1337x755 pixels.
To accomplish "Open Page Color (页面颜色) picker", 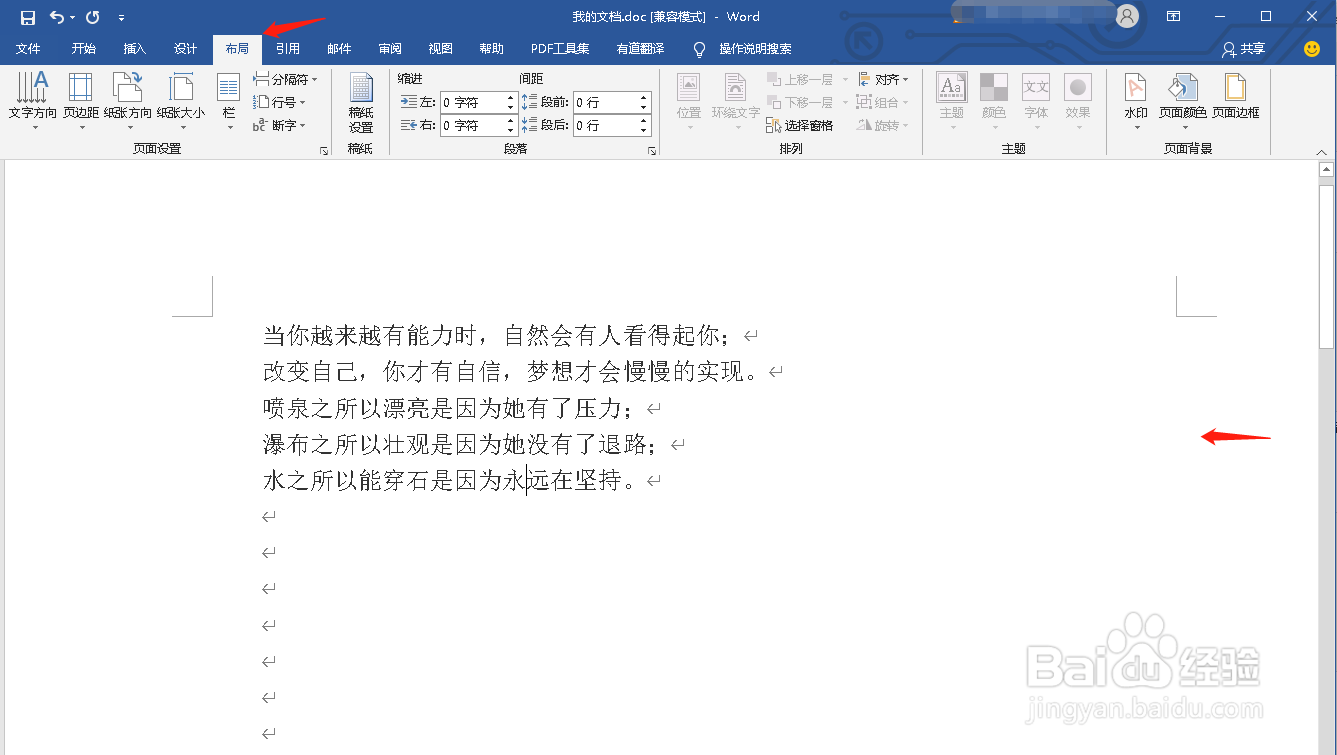I will click(1183, 101).
